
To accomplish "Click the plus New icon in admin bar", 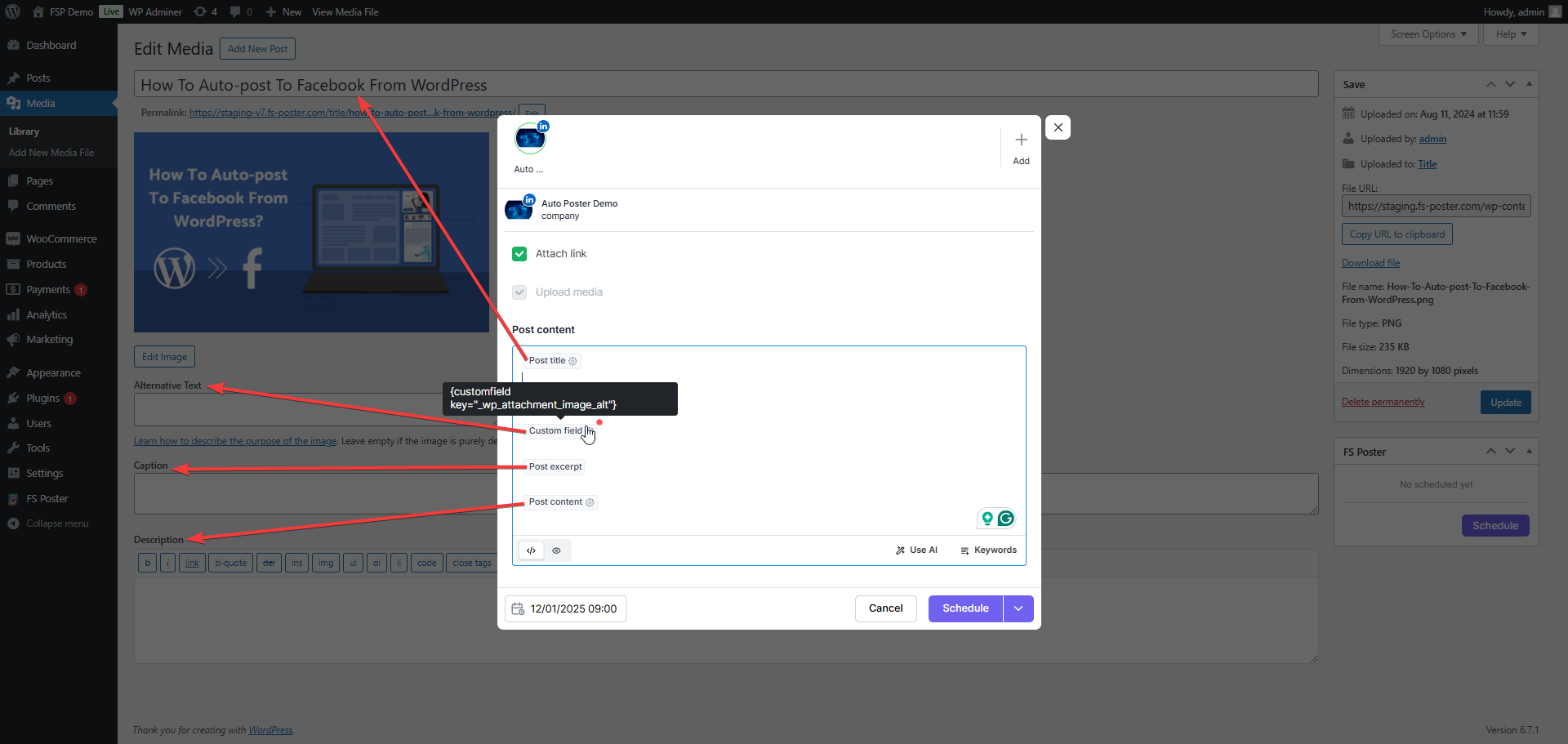I will pos(271,11).
